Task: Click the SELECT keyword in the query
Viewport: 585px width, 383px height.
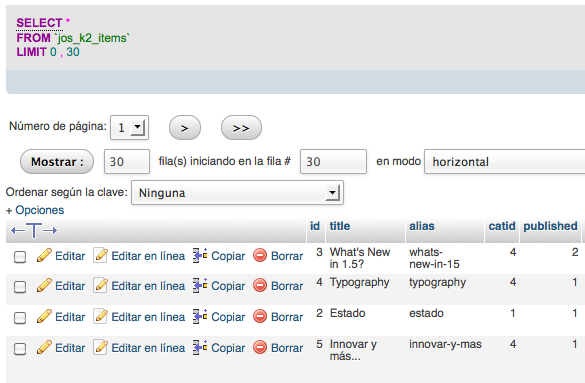Action: (x=39, y=23)
